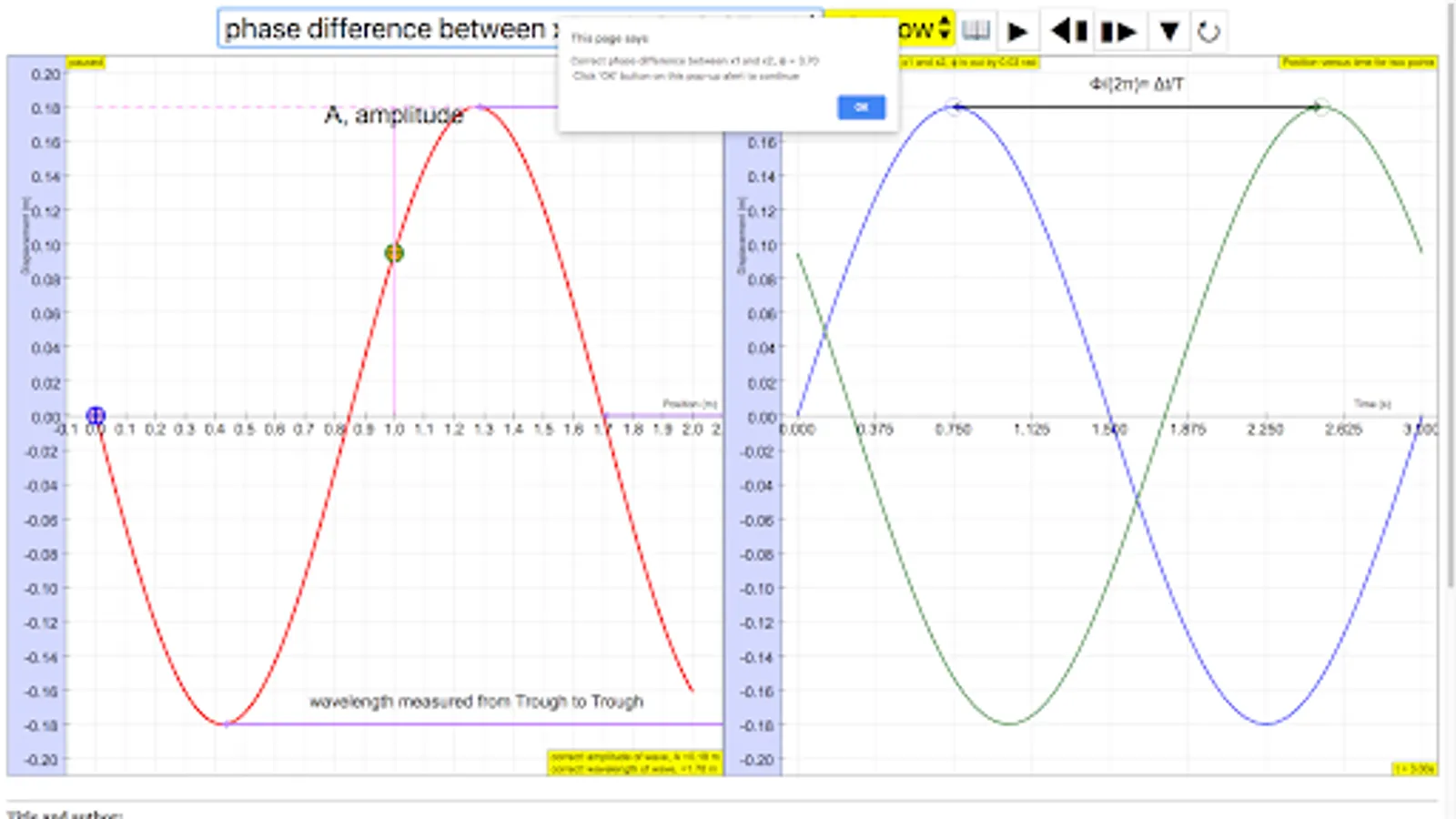The width and height of the screenshot is (1456, 819).
Task: Click the OK button in alert popup
Action: [x=861, y=107]
